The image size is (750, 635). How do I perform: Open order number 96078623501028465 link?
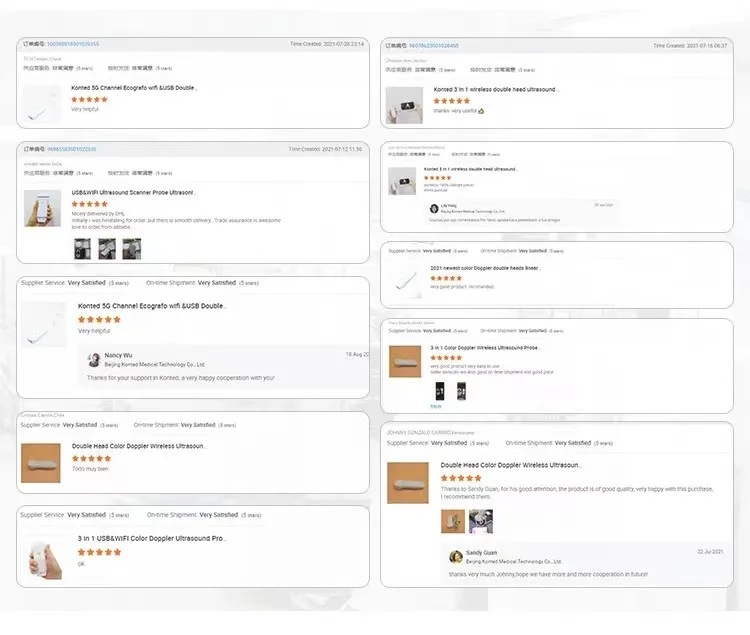coord(435,46)
